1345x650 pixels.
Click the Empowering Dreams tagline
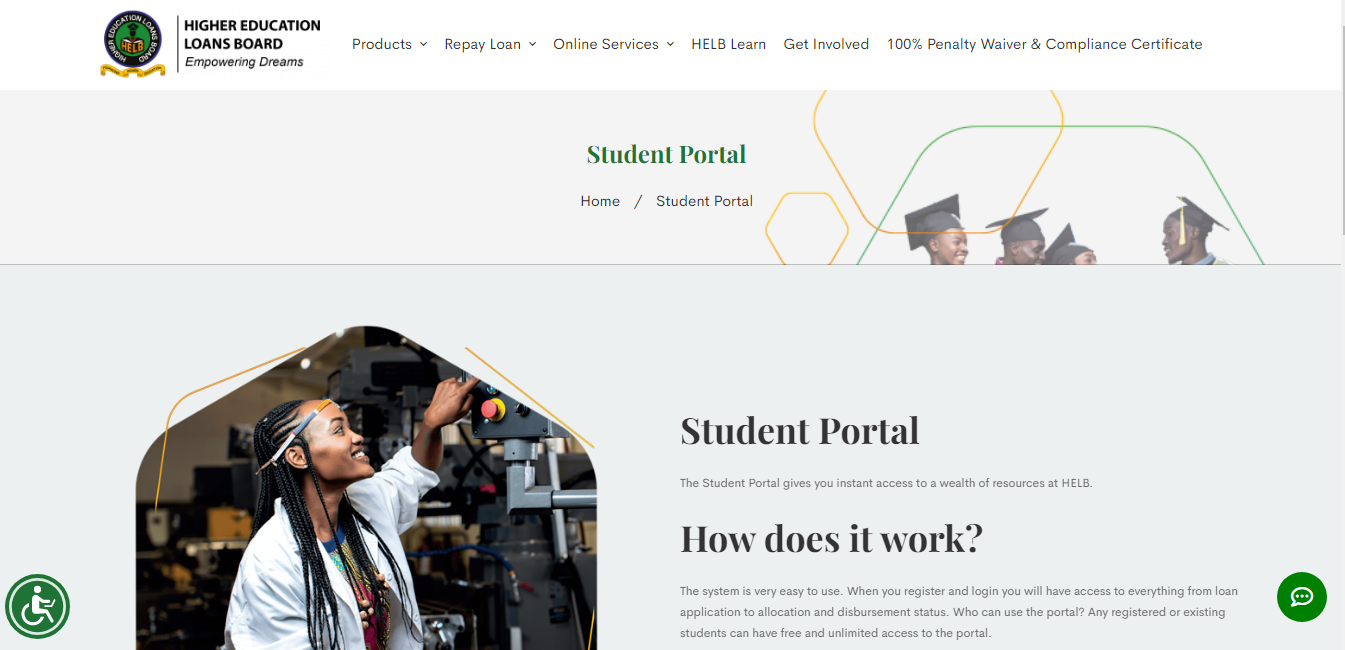pyautogui.click(x=244, y=62)
